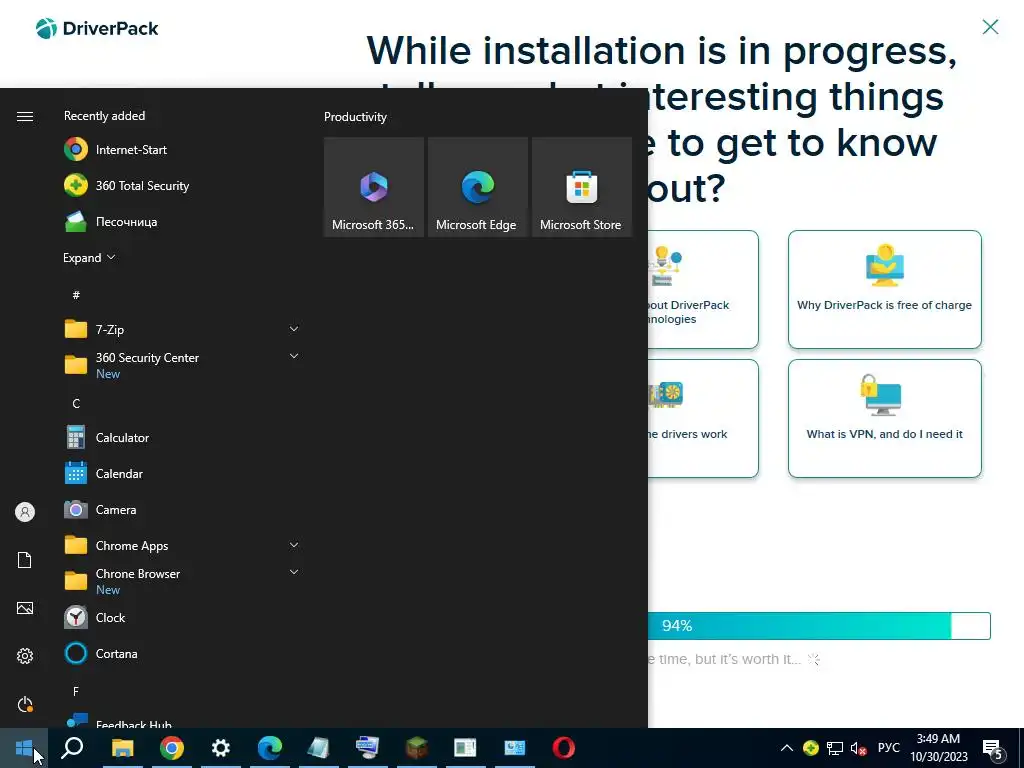Launch 360 Total Security app

pos(181,185)
